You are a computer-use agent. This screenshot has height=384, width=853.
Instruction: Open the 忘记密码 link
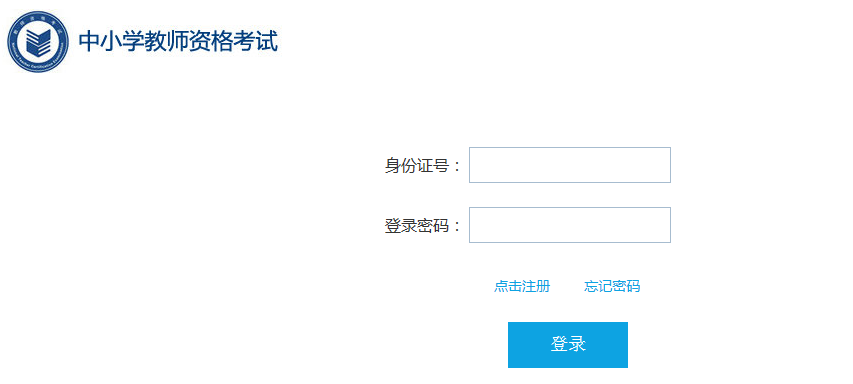click(612, 286)
